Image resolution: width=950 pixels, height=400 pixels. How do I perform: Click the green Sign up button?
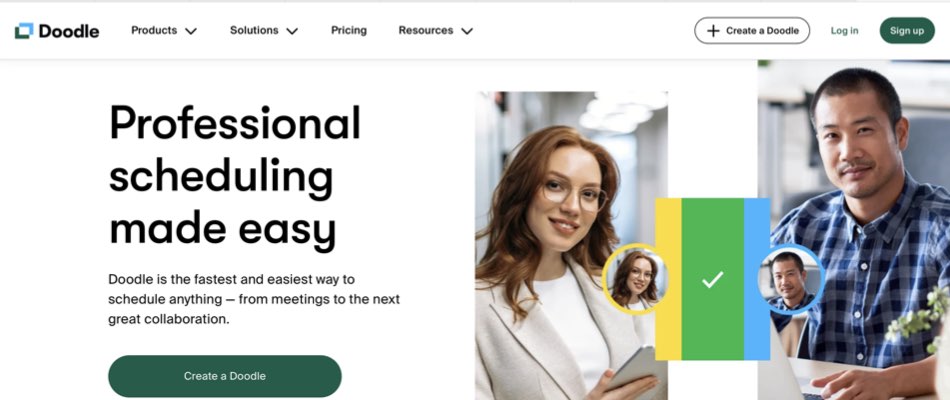pos(907,30)
